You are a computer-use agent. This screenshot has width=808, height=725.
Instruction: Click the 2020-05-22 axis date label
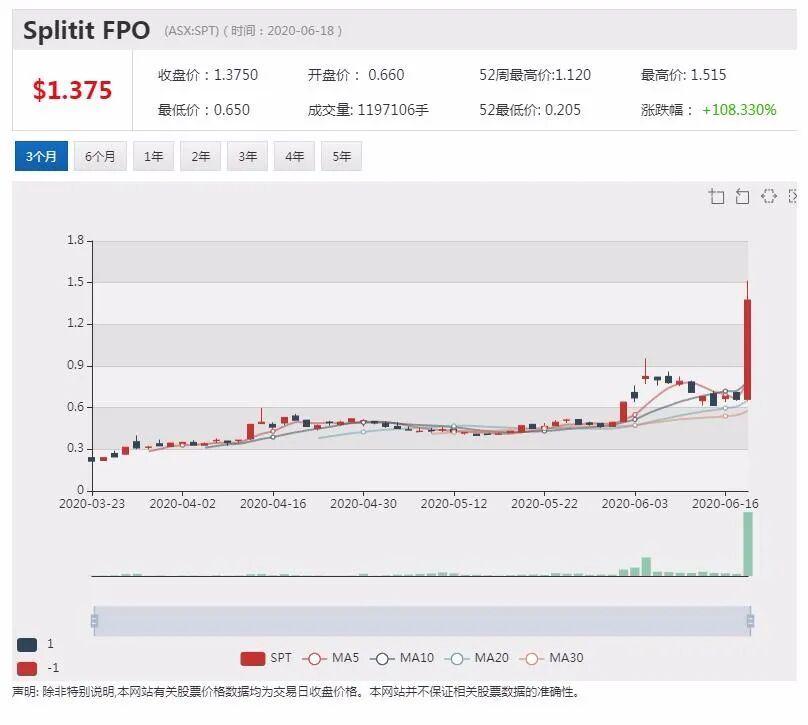pyautogui.click(x=544, y=504)
